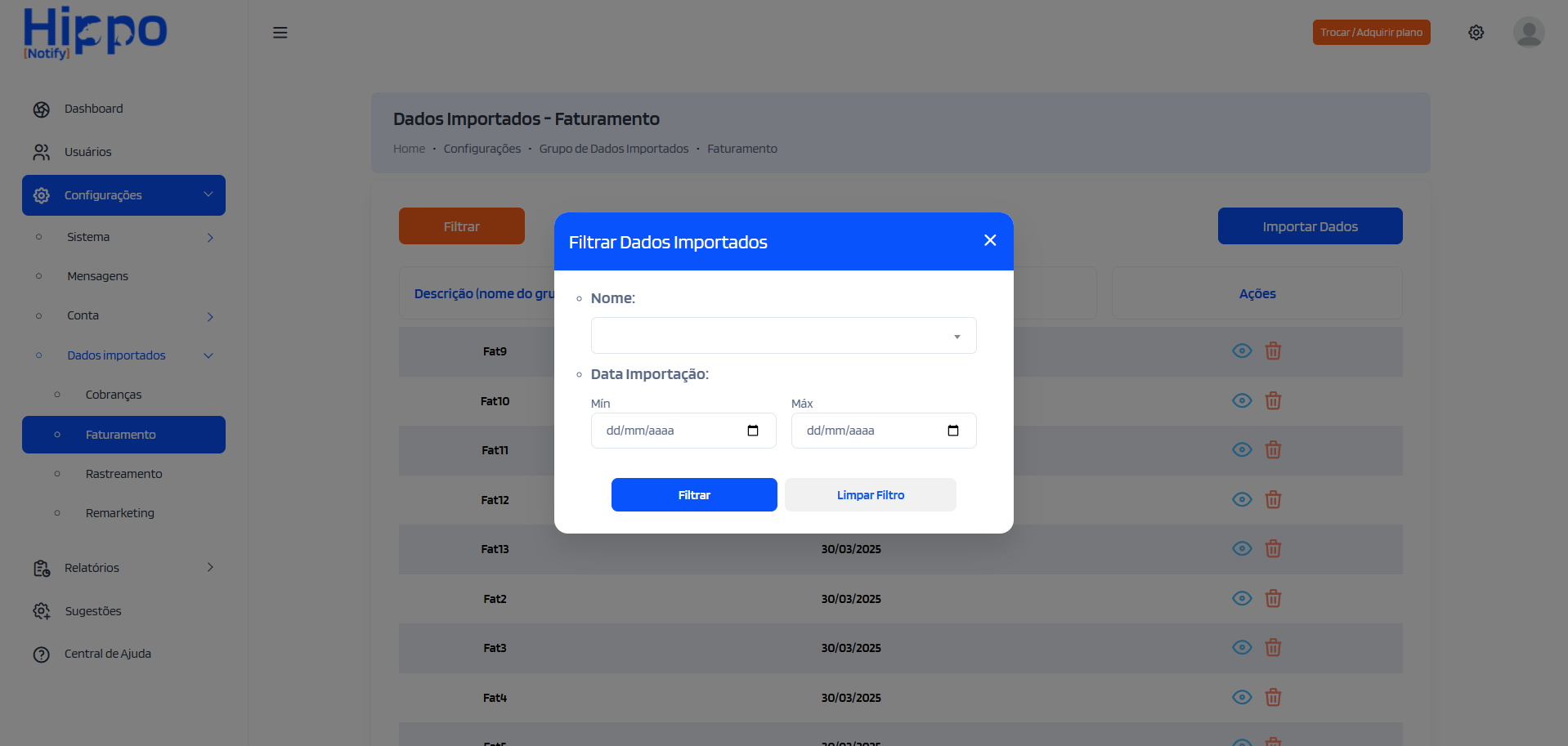Image resolution: width=1568 pixels, height=746 pixels.
Task: Select Cobranças under Dados importados
Action: coord(114,395)
